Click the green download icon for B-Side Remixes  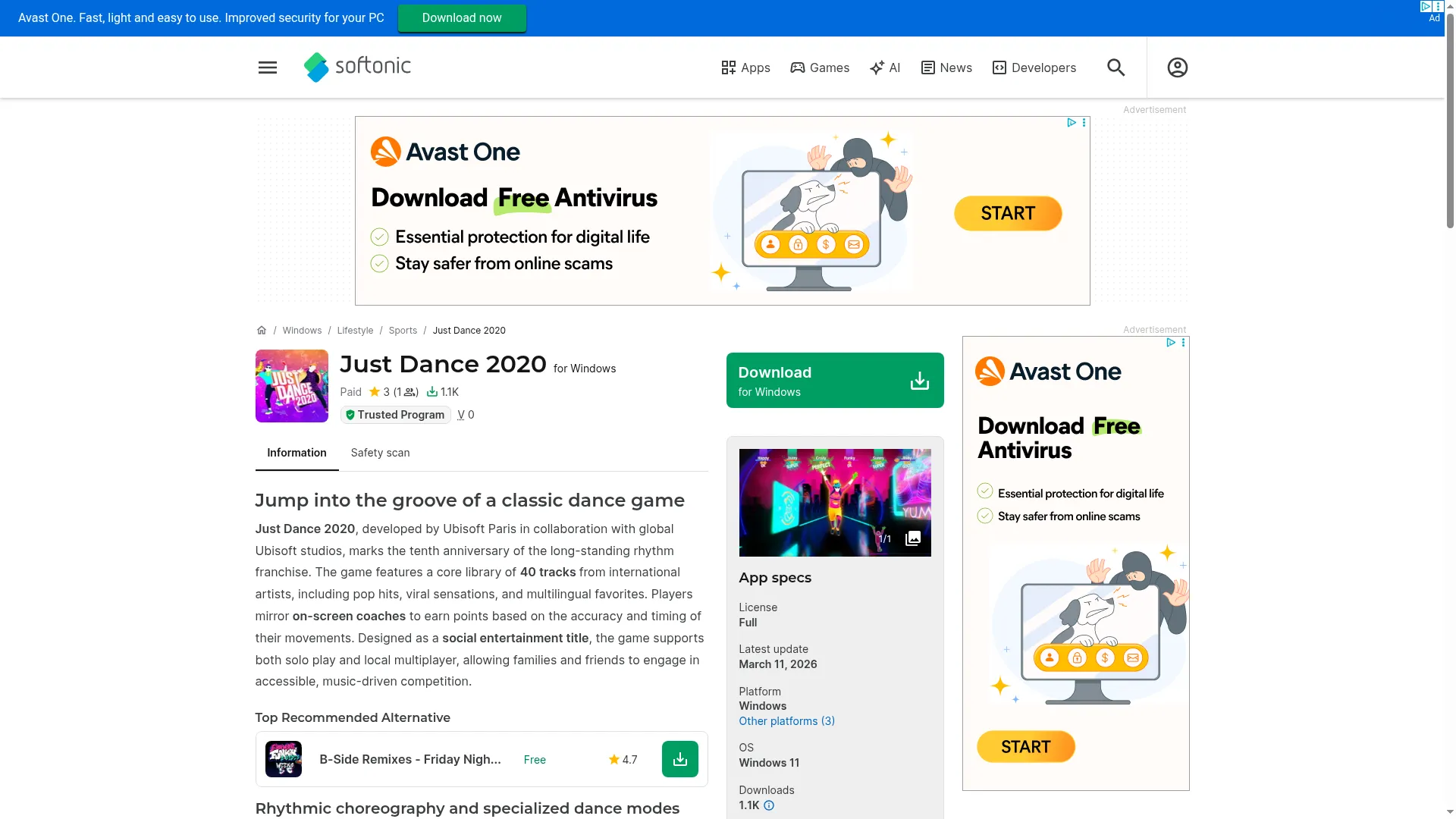coord(680,759)
